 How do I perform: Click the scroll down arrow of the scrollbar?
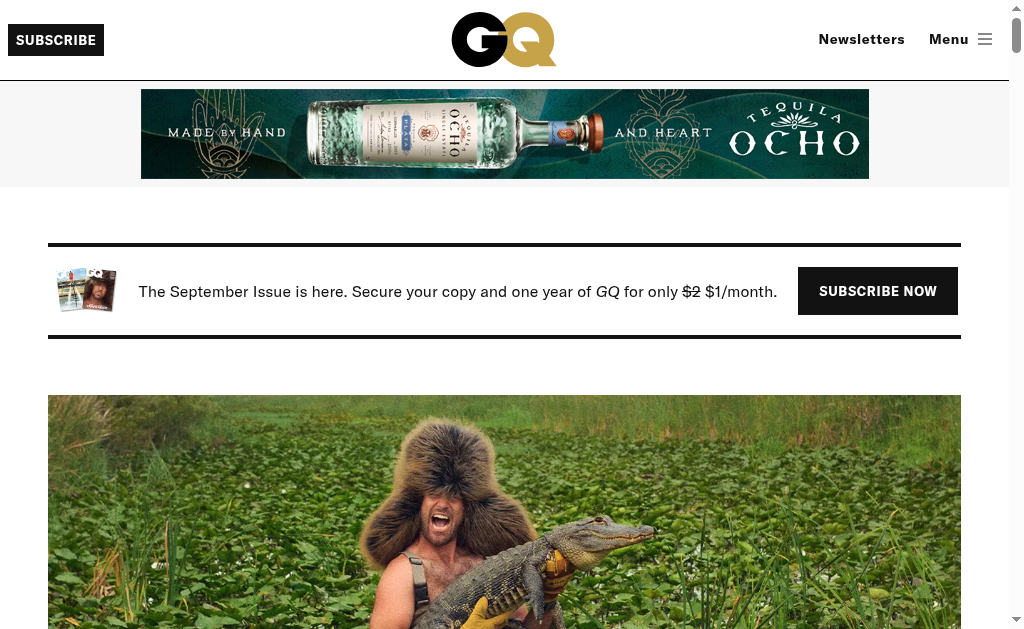pyautogui.click(x=1016, y=619)
